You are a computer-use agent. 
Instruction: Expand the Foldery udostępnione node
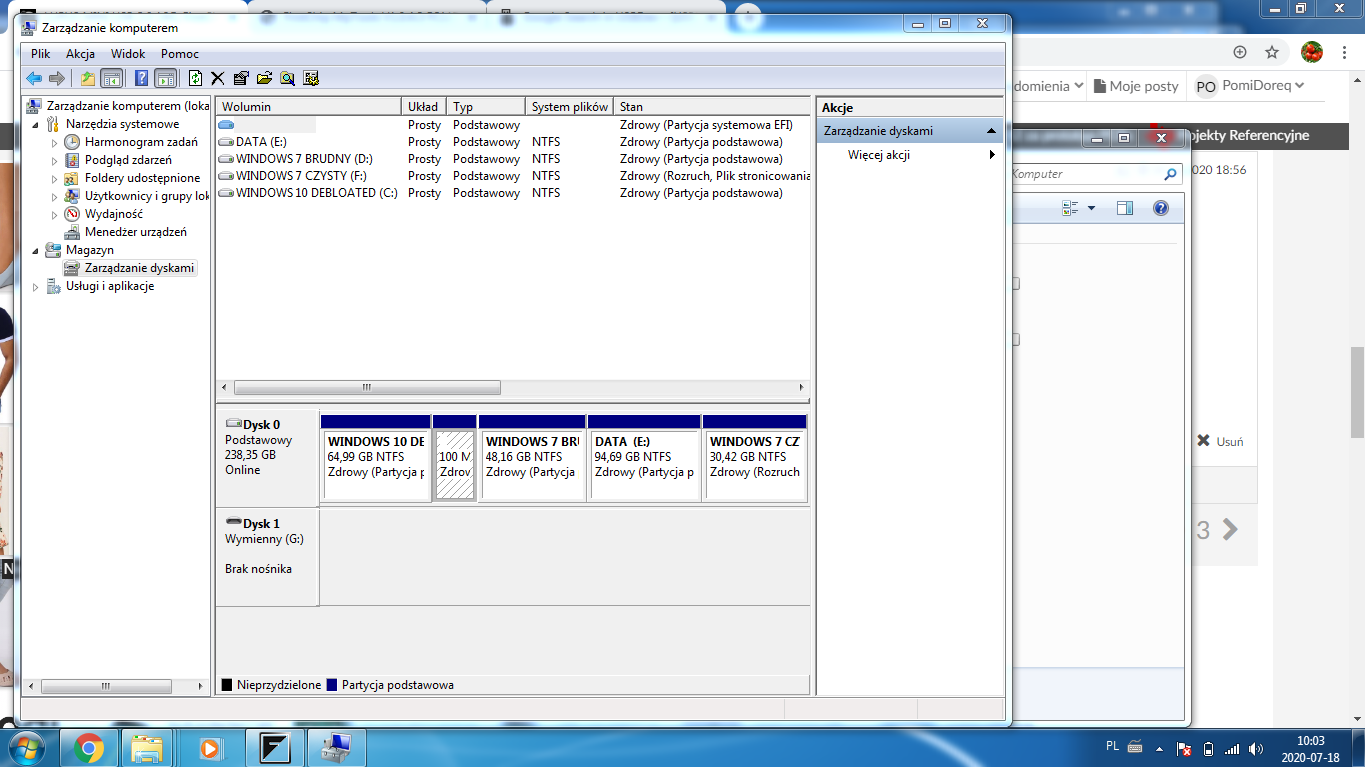click(56, 178)
